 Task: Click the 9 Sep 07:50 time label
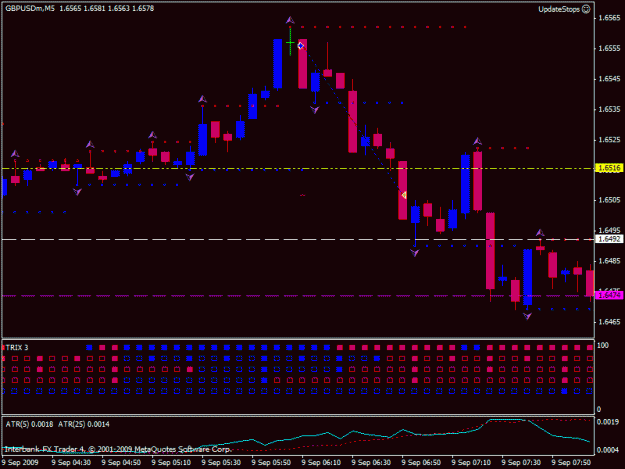[x=571, y=463]
